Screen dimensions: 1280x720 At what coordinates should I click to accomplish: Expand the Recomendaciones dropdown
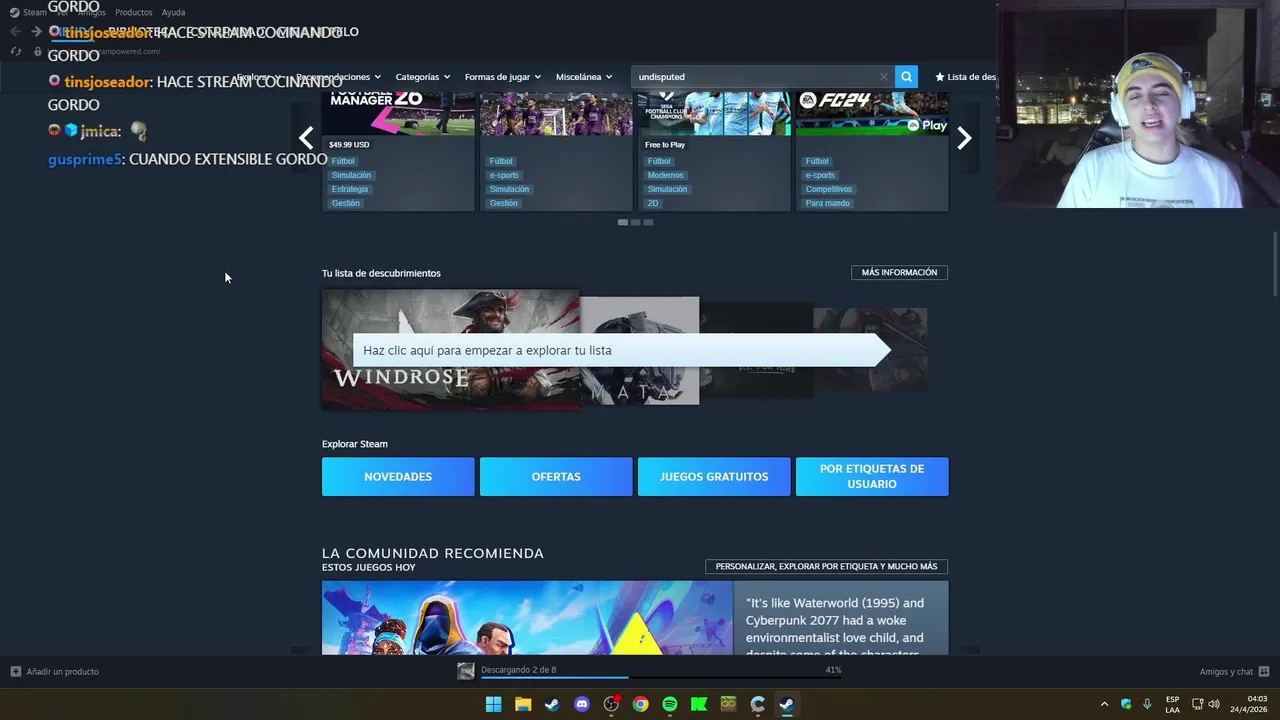tap(339, 77)
